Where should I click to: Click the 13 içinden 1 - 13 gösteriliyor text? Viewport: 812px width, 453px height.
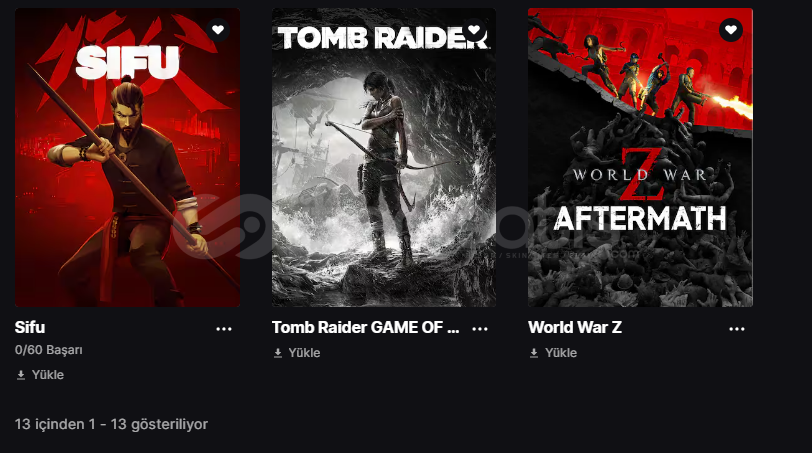point(111,425)
